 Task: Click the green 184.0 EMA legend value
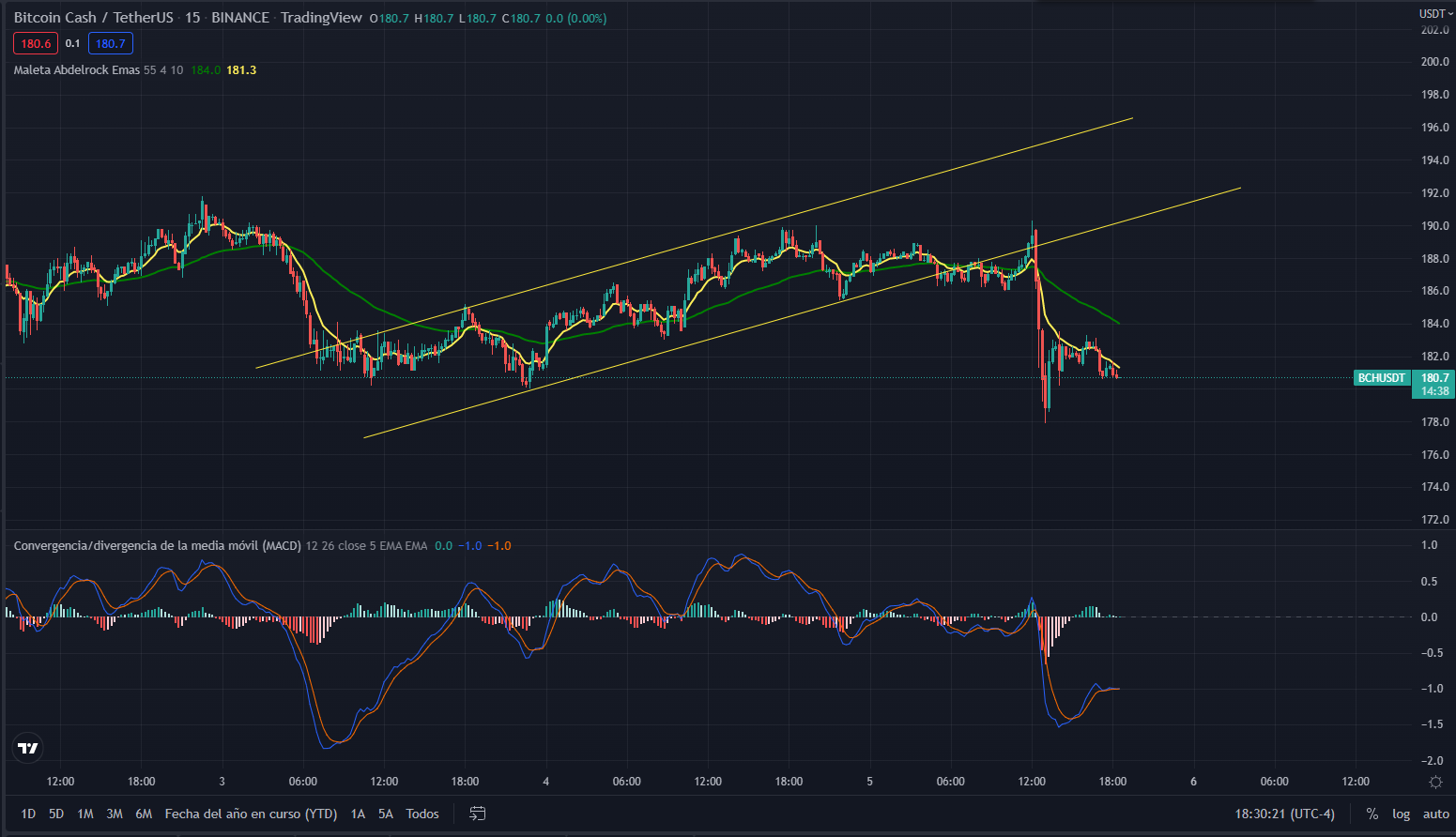206,70
